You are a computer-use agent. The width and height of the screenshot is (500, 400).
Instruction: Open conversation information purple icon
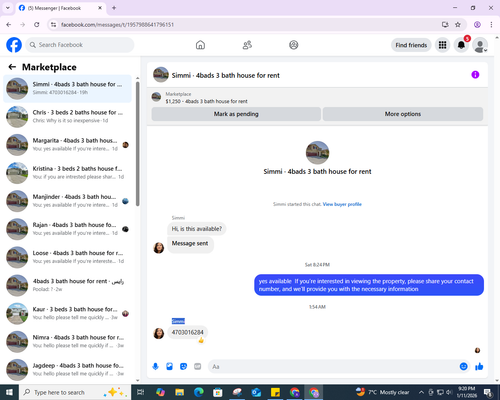[x=475, y=75]
